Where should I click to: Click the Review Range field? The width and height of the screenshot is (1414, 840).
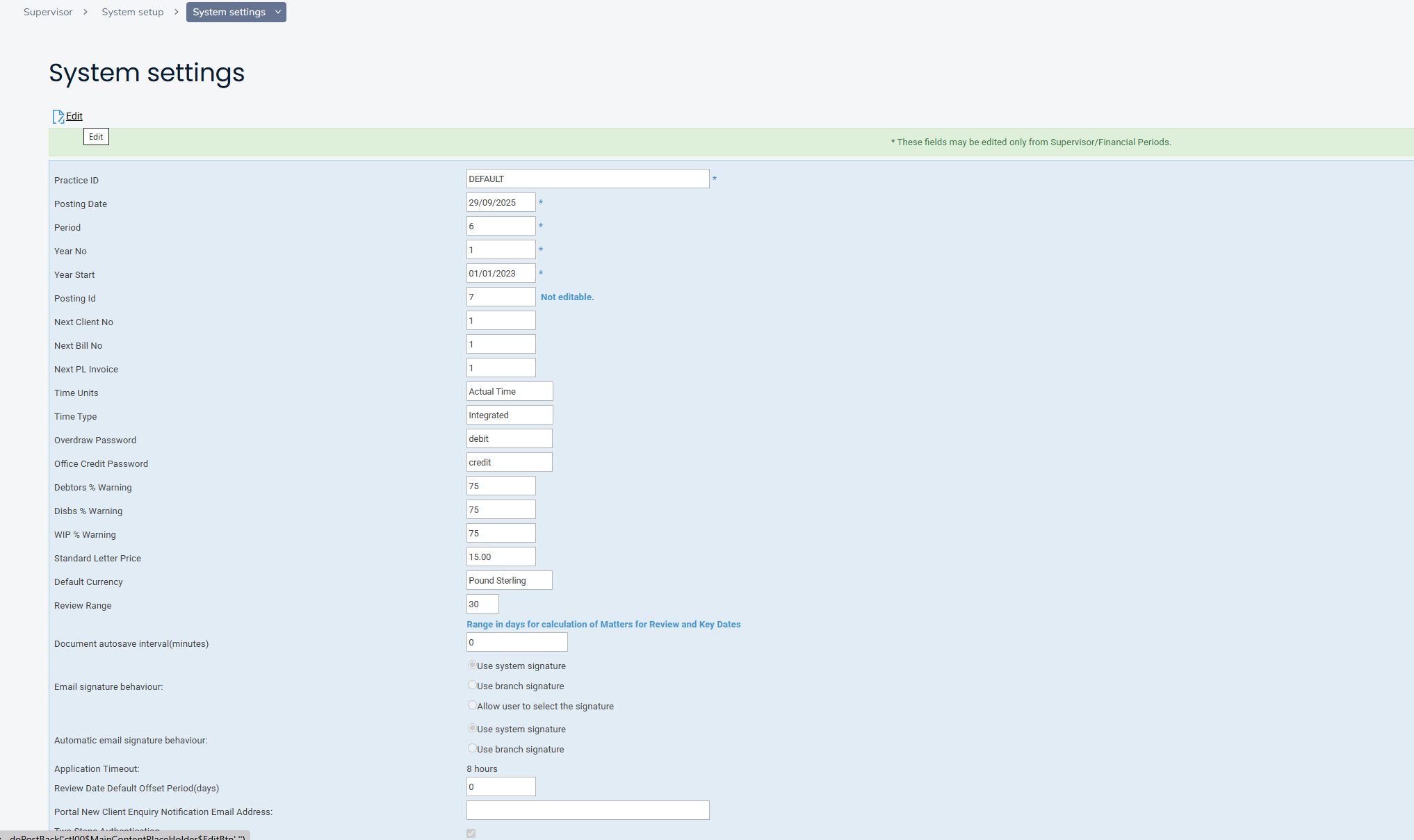(x=482, y=604)
